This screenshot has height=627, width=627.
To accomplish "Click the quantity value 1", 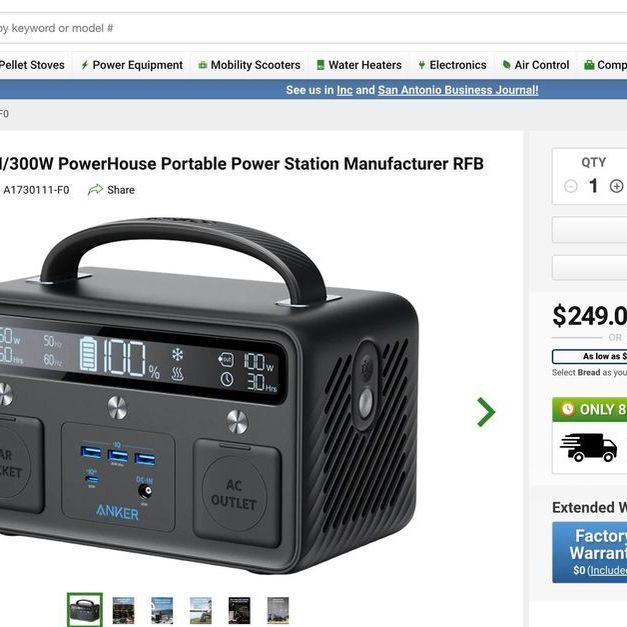I will [593, 186].
